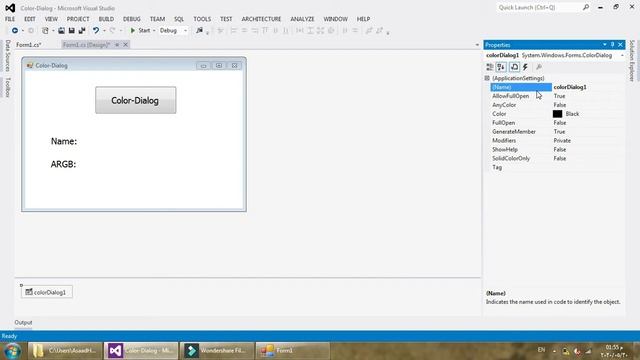Image resolution: width=640 pixels, height=360 pixels.
Task: Click the Navigate Backward toolbar arrow
Action: tap(15, 31)
